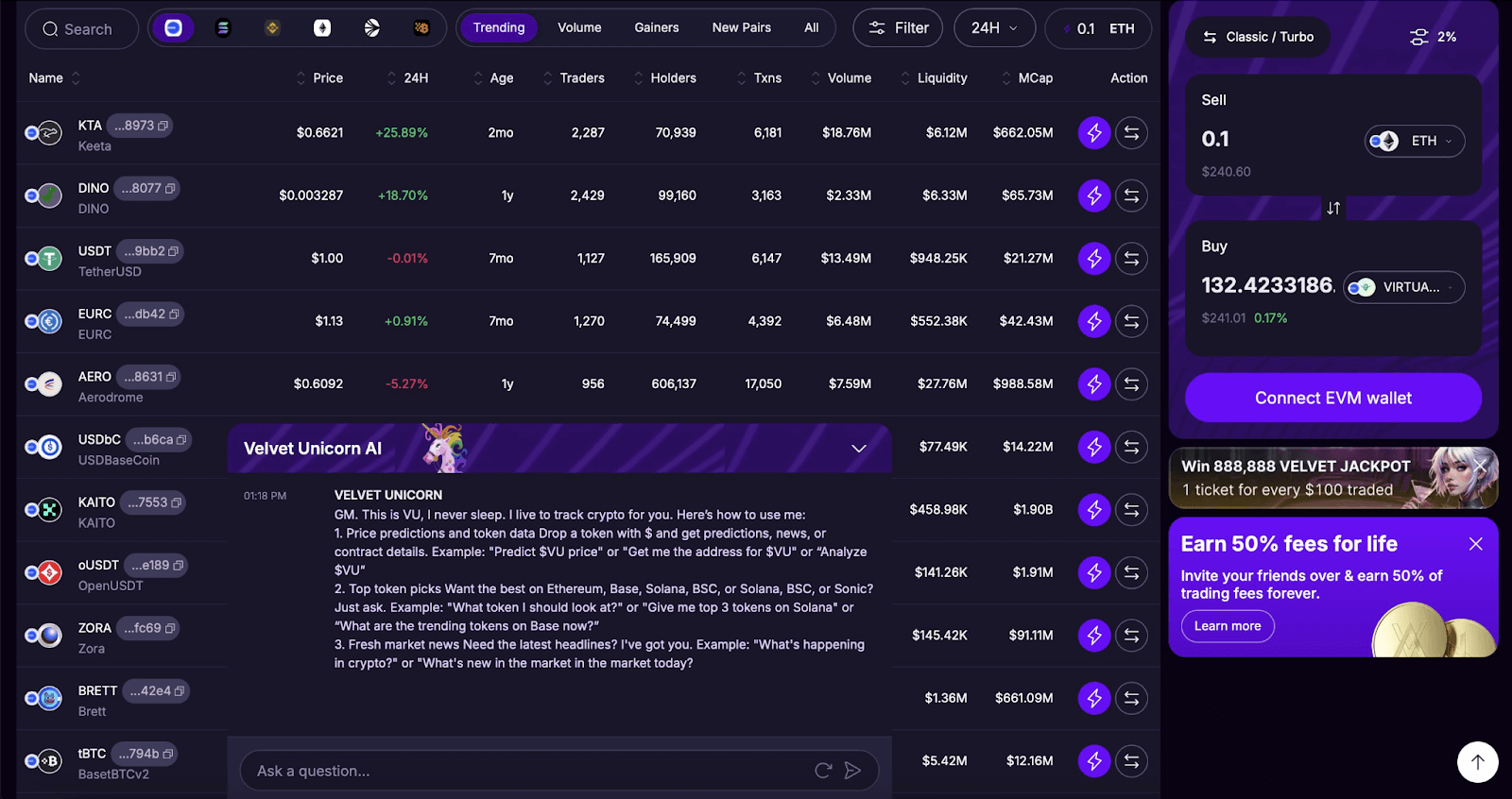Select the Solana chain icon
Image resolution: width=1512 pixels, height=799 pixels.
223,28
